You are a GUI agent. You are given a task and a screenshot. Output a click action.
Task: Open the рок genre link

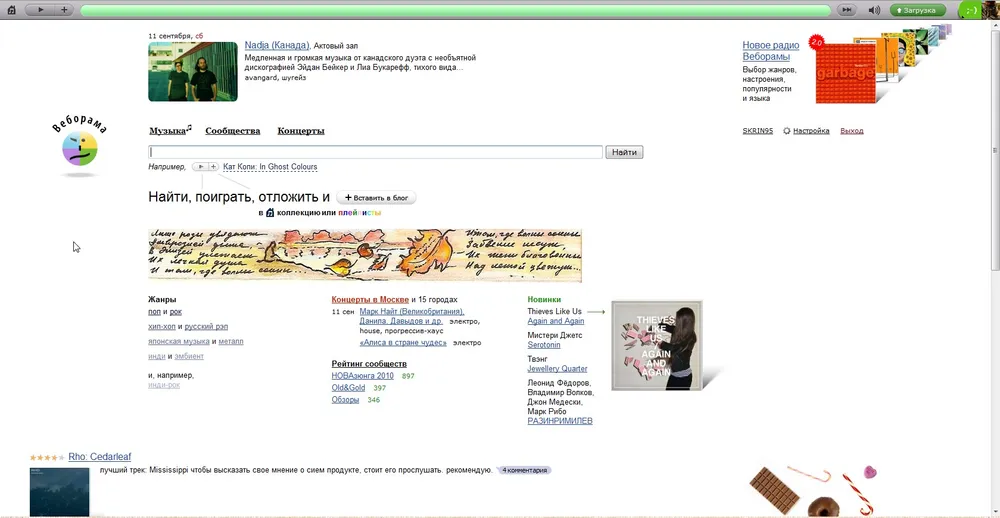pos(176,312)
